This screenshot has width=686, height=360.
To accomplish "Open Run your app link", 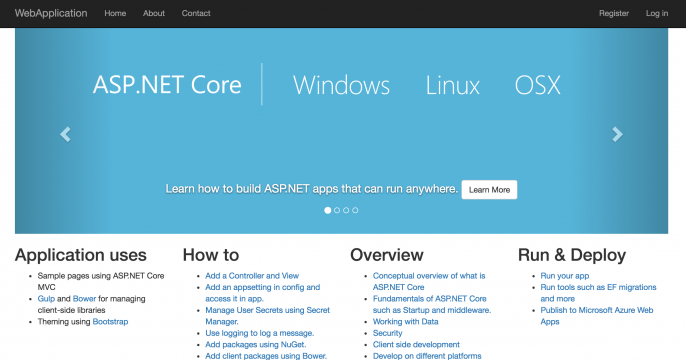I will click(564, 276).
